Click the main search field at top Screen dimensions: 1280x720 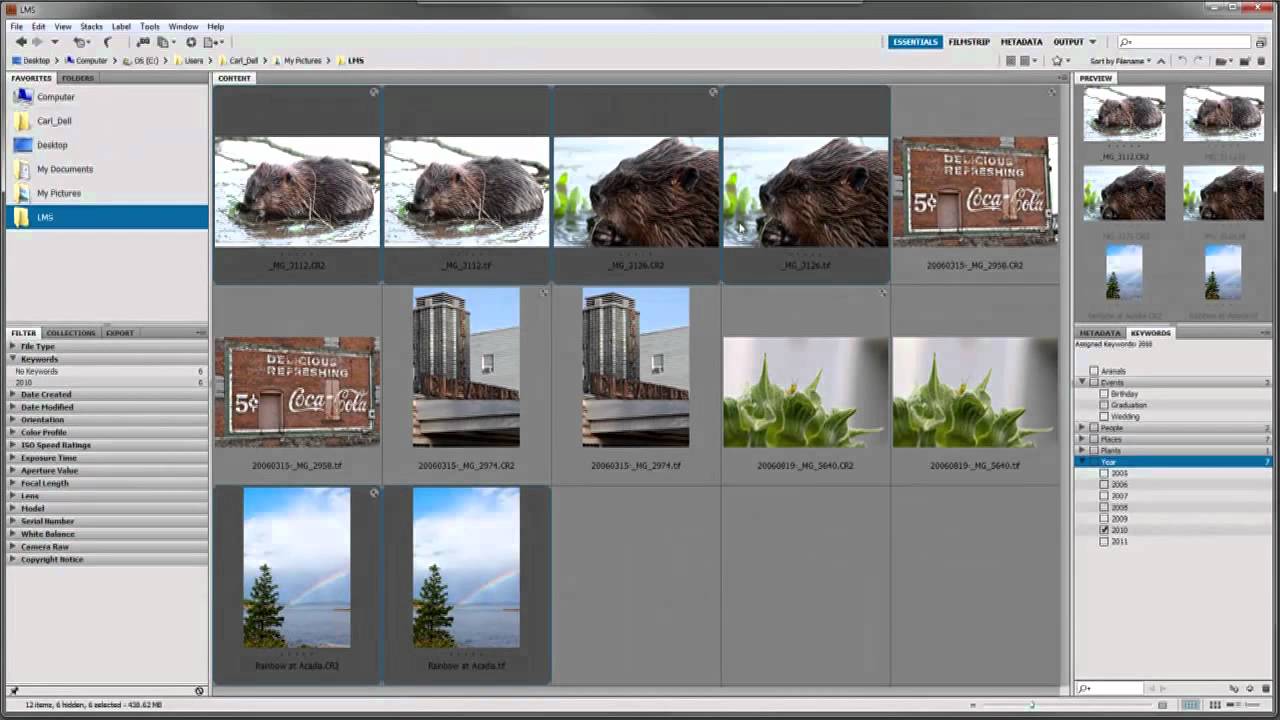(1185, 42)
